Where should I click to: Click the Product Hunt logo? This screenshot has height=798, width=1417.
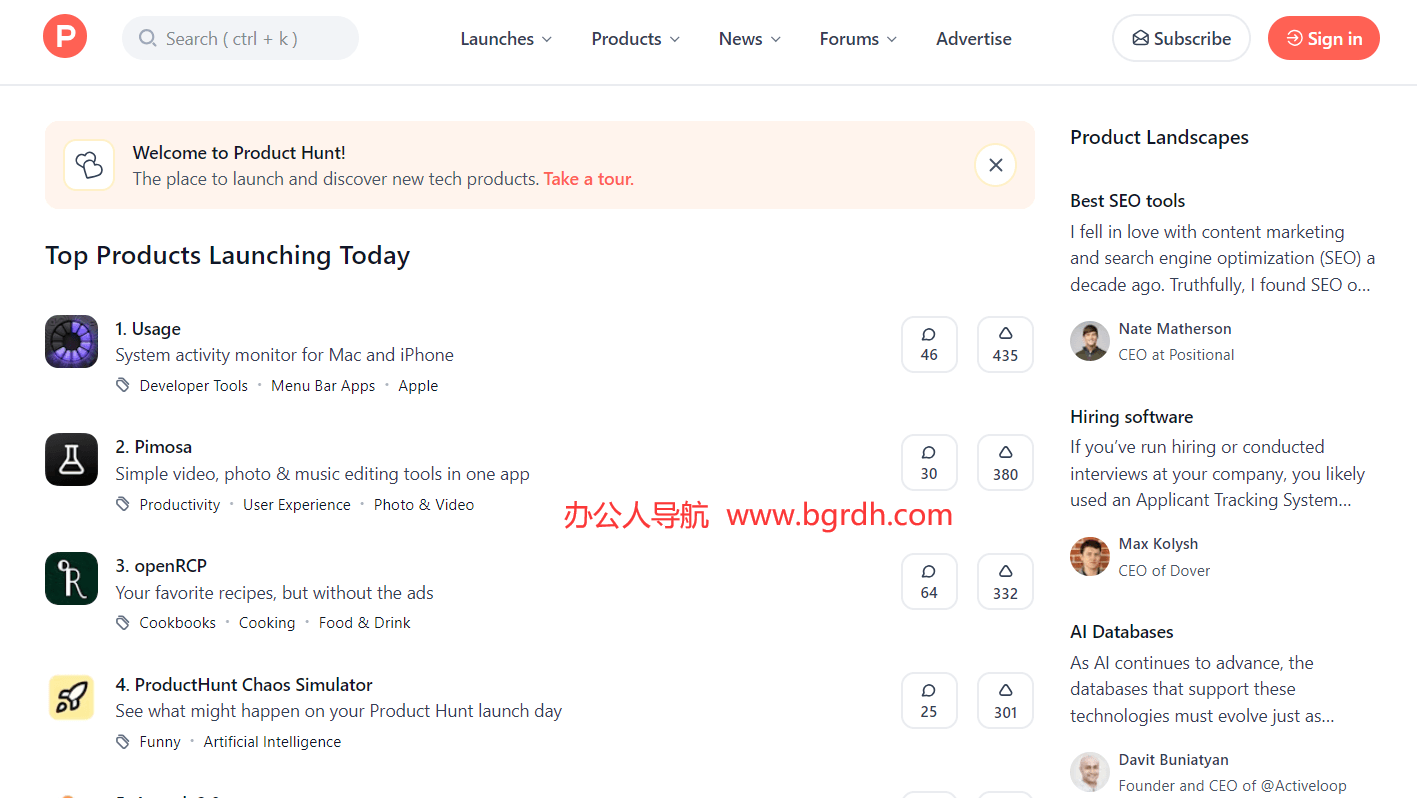point(64,35)
